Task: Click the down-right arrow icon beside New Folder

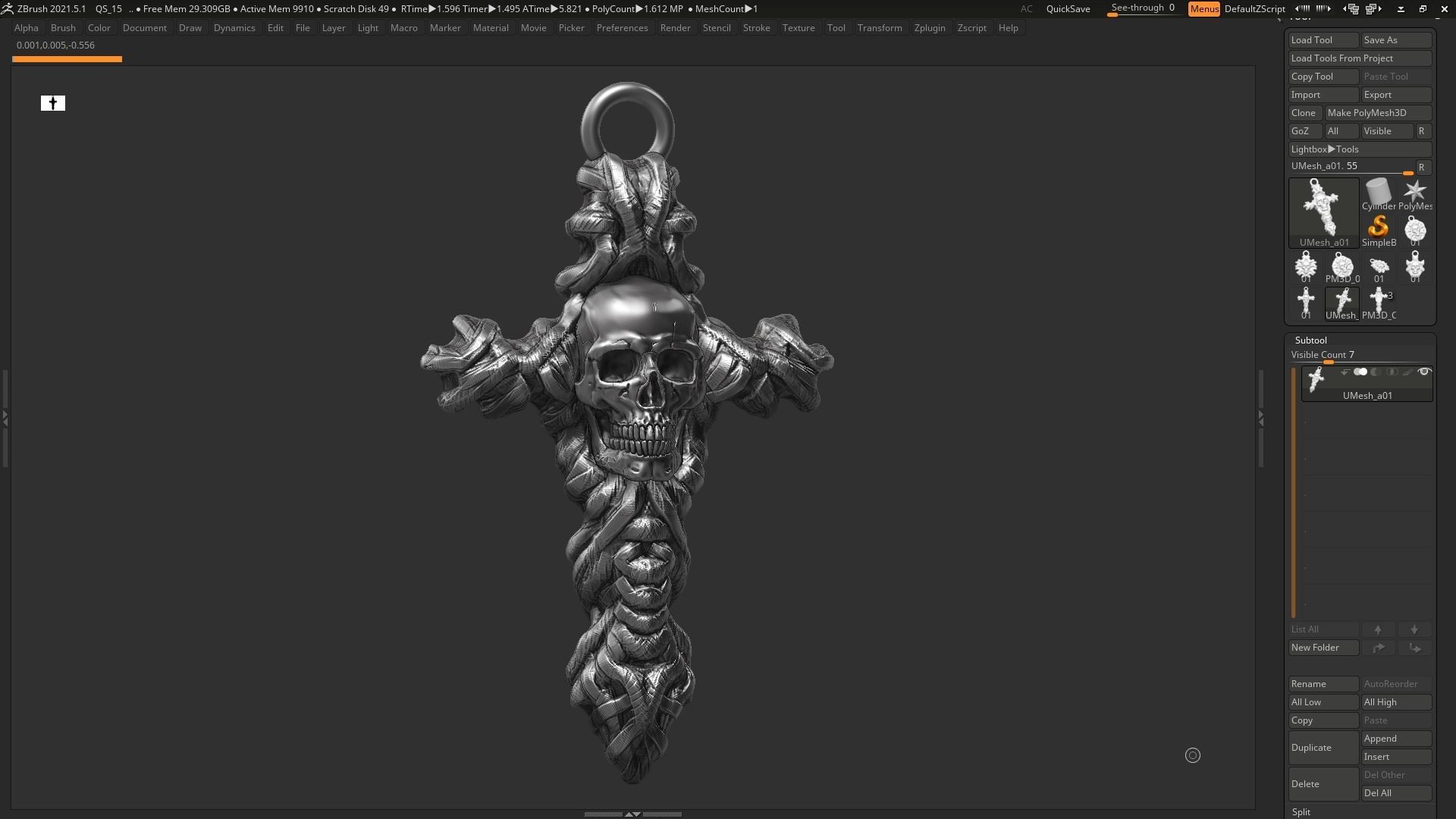Action: pos(1414,648)
